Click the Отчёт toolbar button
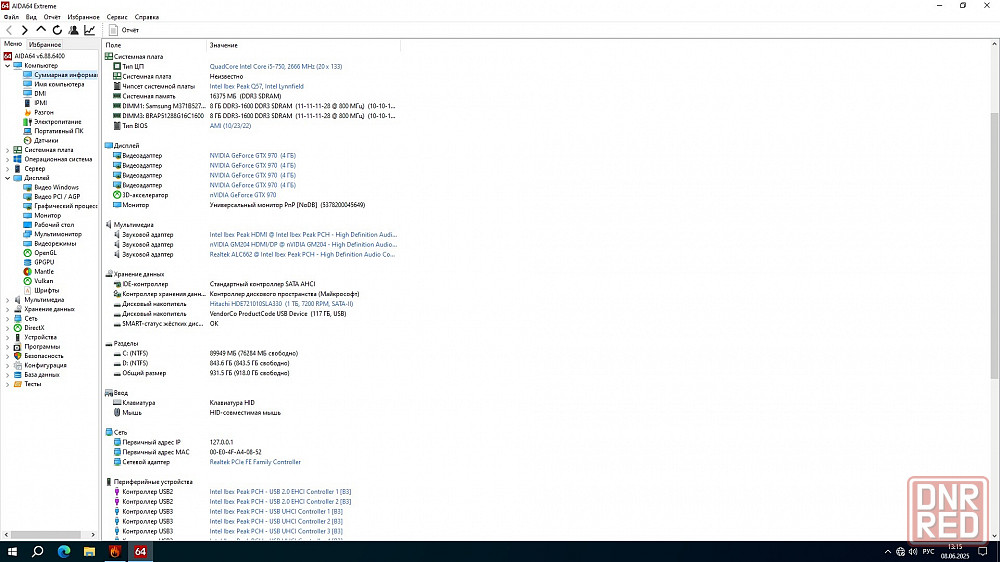Image resolution: width=1000 pixels, height=562 pixels. 124,30
